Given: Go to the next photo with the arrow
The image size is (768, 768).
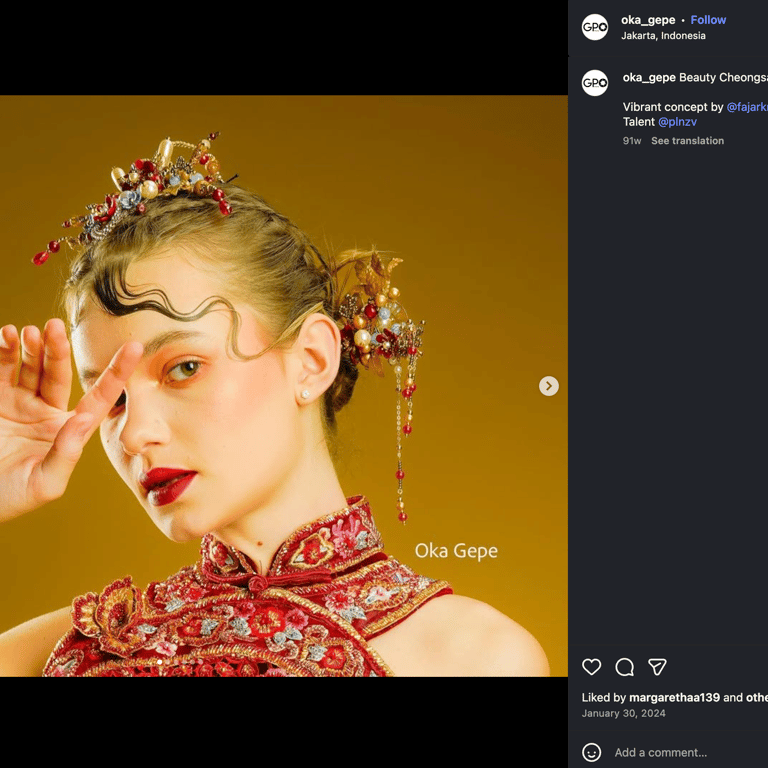Looking at the screenshot, I should (x=549, y=386).
